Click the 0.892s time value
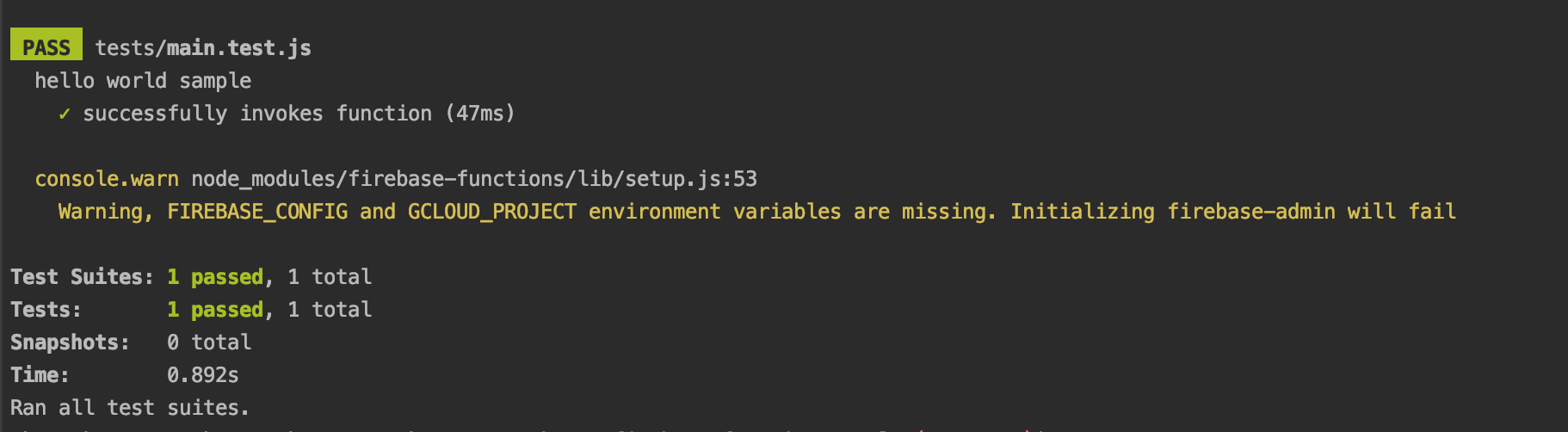 [x=203, y=375]
